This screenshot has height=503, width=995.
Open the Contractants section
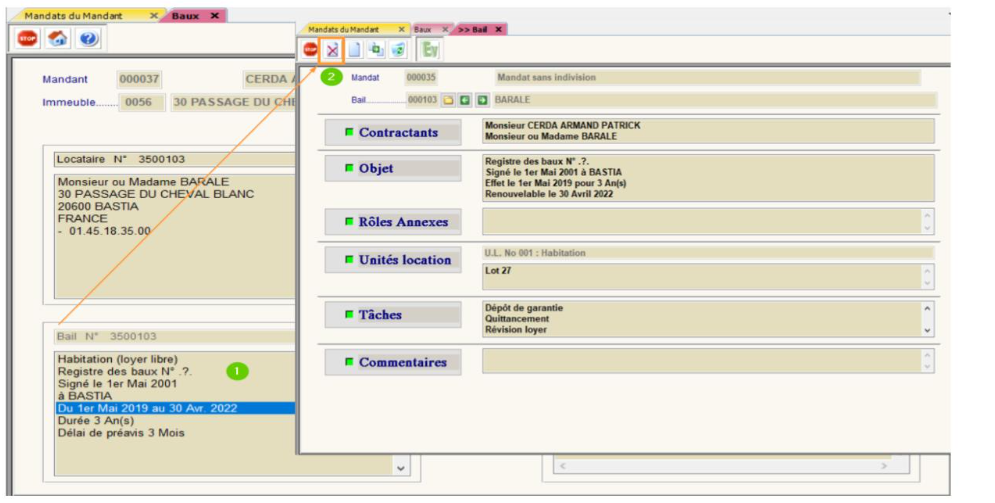click(x=393, y=132)
